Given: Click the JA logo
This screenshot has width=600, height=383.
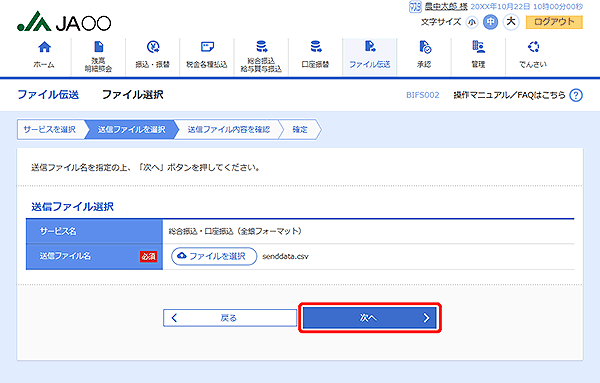Looking at the screenshot, I should point(64,21).
